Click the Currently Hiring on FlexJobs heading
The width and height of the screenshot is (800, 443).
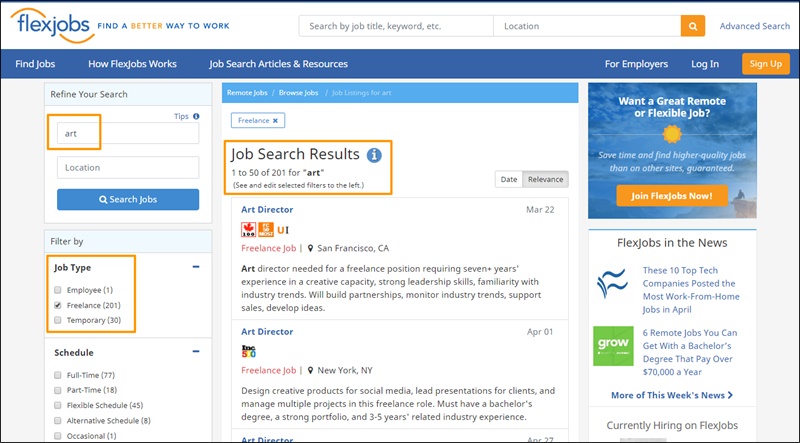[x=672, y=426]
